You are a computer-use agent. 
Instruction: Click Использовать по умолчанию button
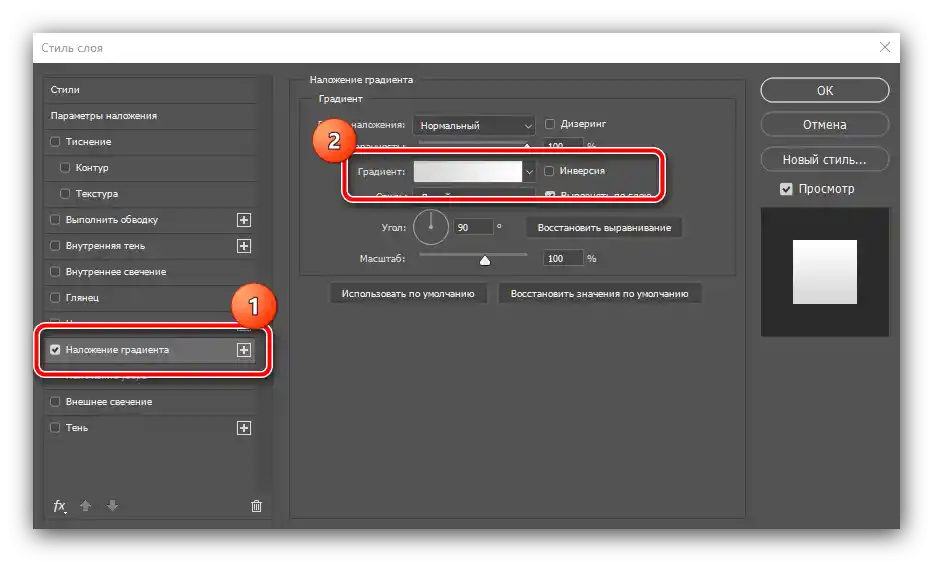408,294
